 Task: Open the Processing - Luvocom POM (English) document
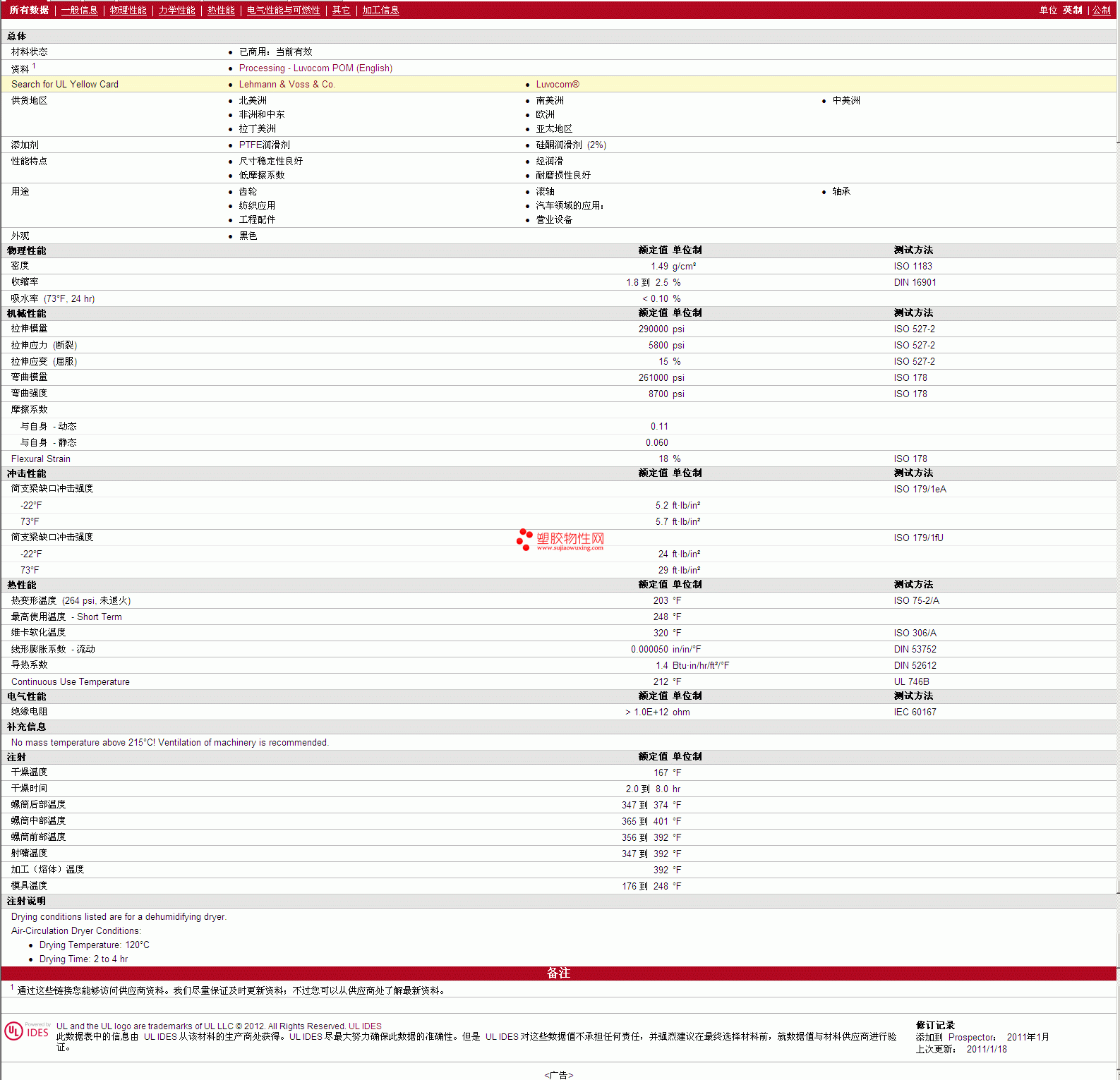tap(315, 68)
